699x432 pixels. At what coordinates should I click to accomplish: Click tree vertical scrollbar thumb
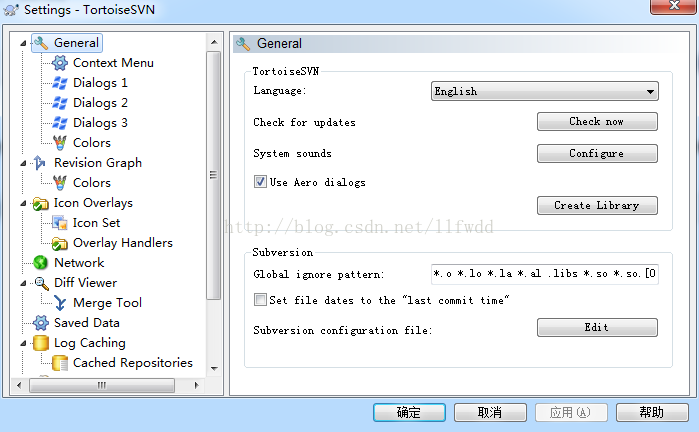point(214,175)
